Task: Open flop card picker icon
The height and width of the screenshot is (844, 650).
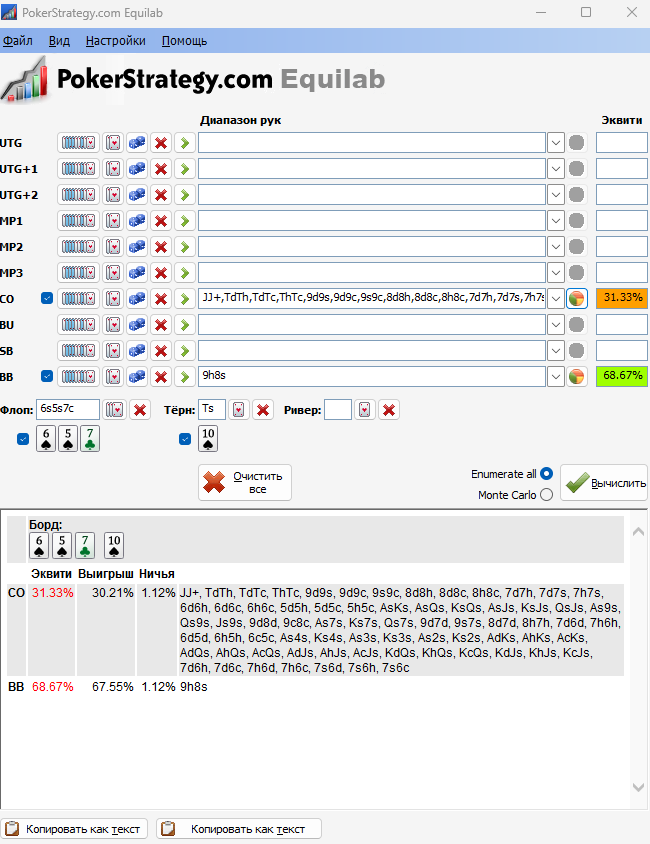Action: (115, 410)
